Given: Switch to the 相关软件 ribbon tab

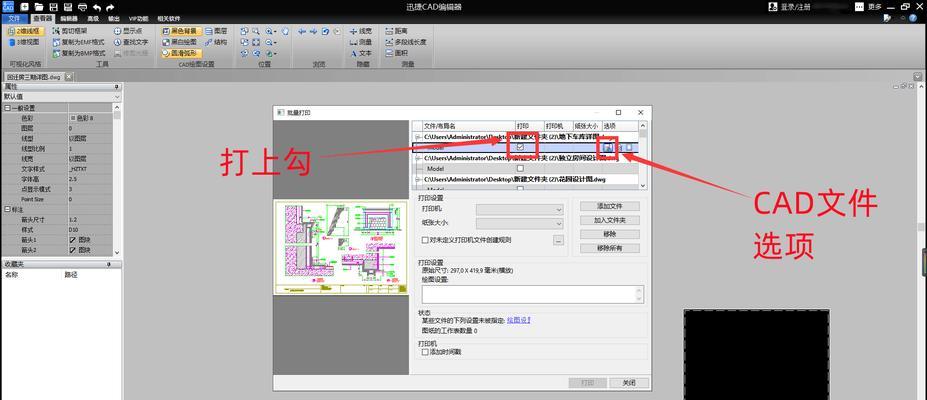Looking at the screenshot, I should click(168, 18).
